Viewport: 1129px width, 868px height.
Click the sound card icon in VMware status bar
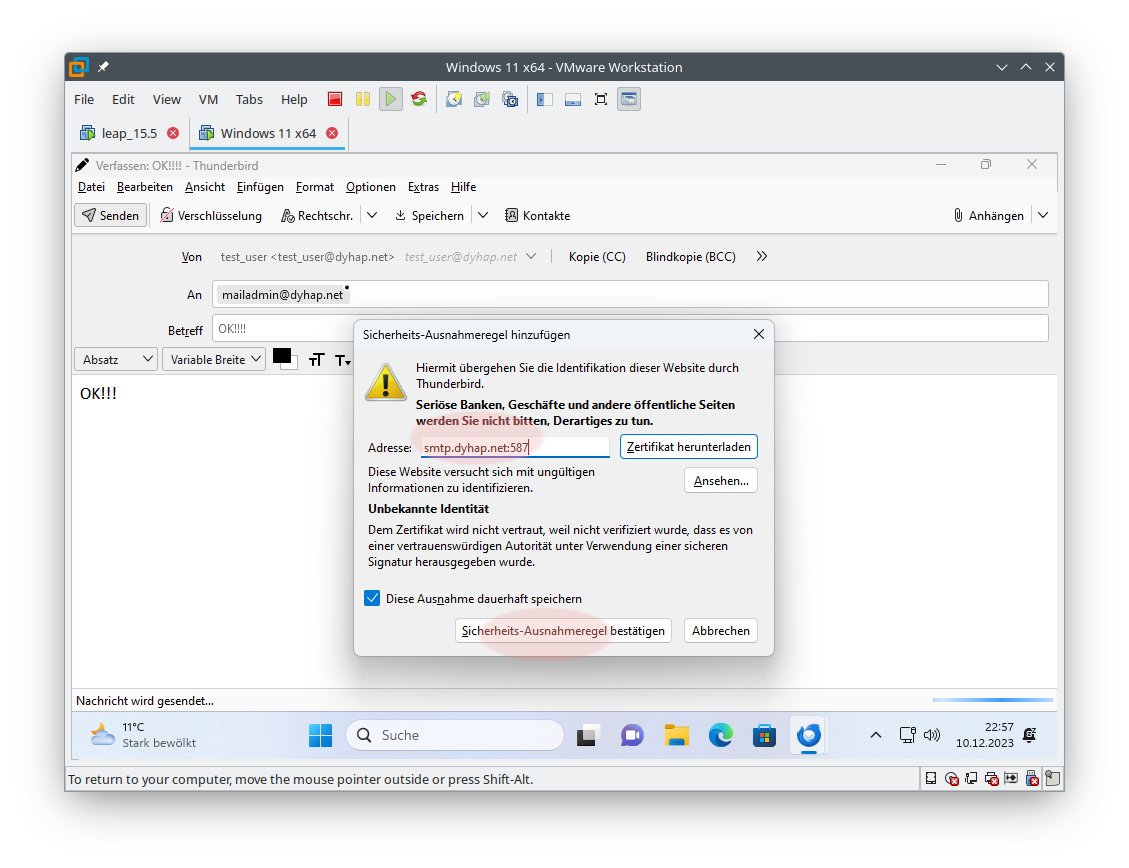click(x=1012, y=778)
